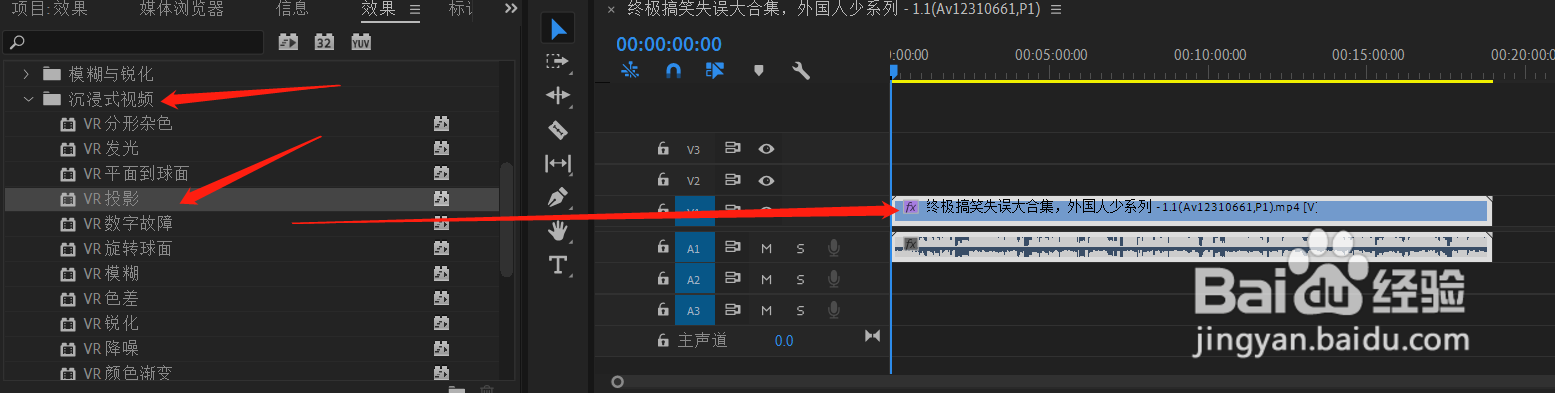Click the effects search field

[x=134, y=42]
